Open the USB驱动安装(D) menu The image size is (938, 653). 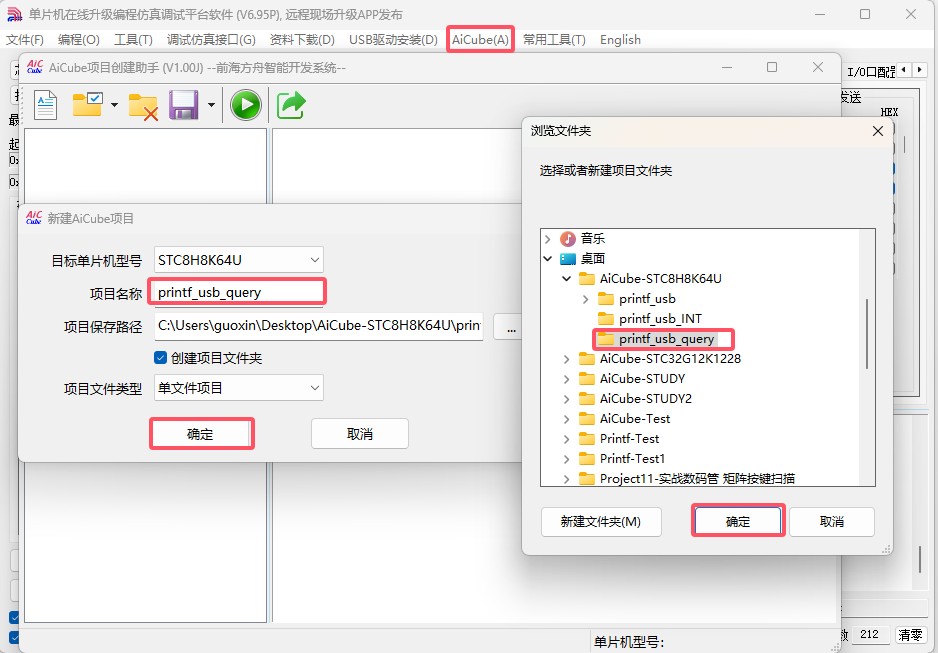[x=393, y=39]
